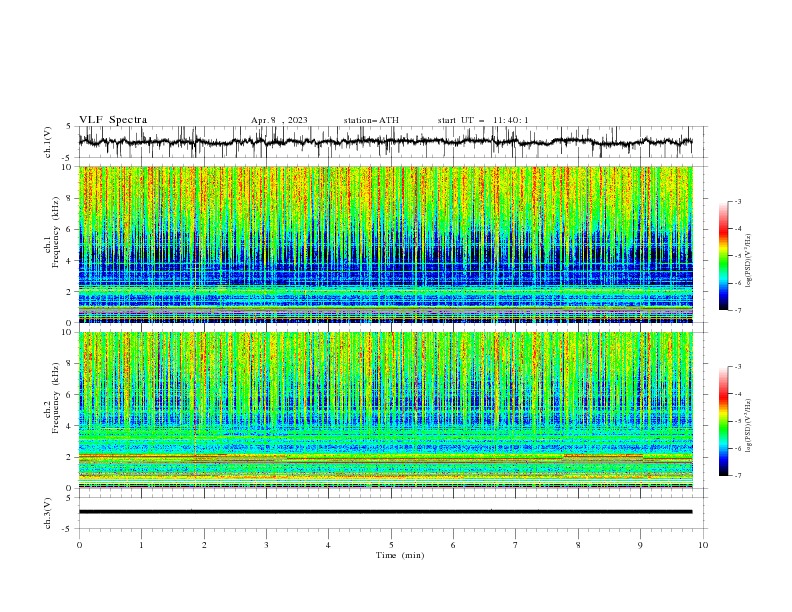
Task: Click tick "4" on the Time axis
Action: tap(328, 545)
